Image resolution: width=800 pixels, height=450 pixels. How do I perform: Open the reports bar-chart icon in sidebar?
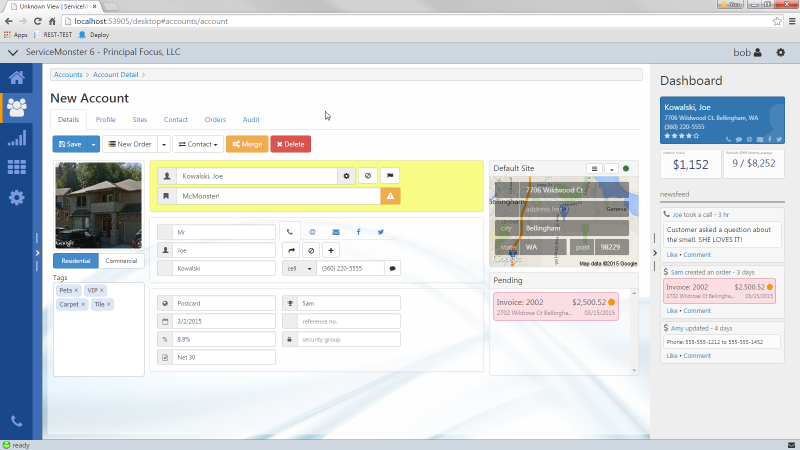pos(16,138)
